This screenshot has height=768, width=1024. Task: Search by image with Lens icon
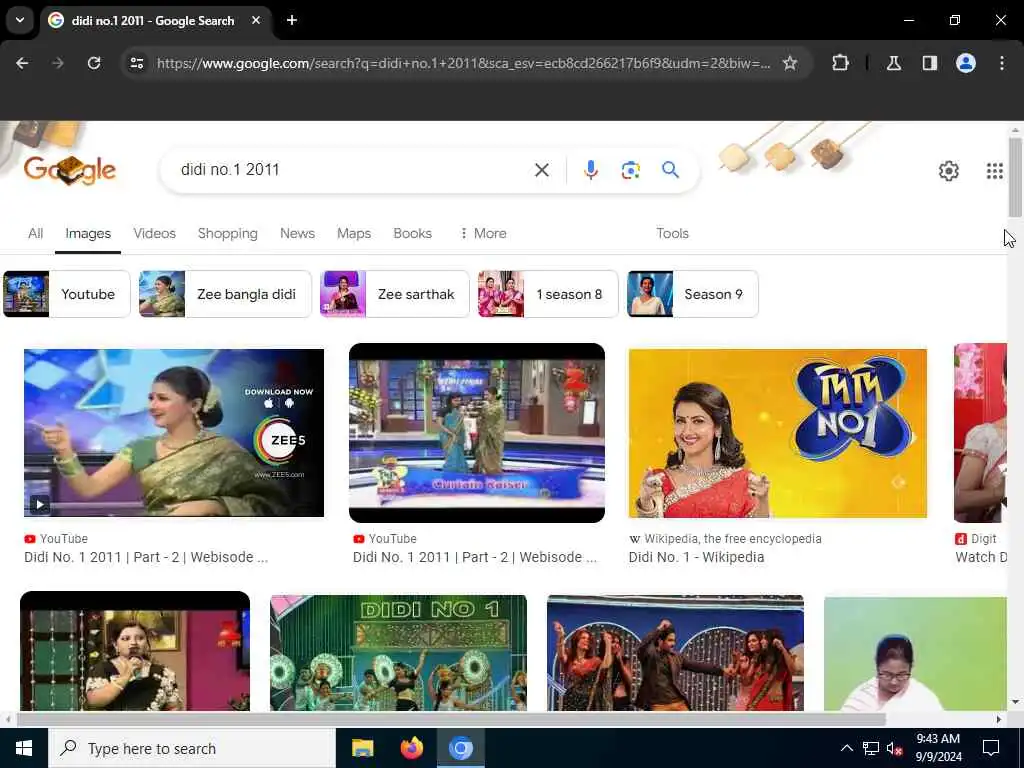click(x=630, y=170)
